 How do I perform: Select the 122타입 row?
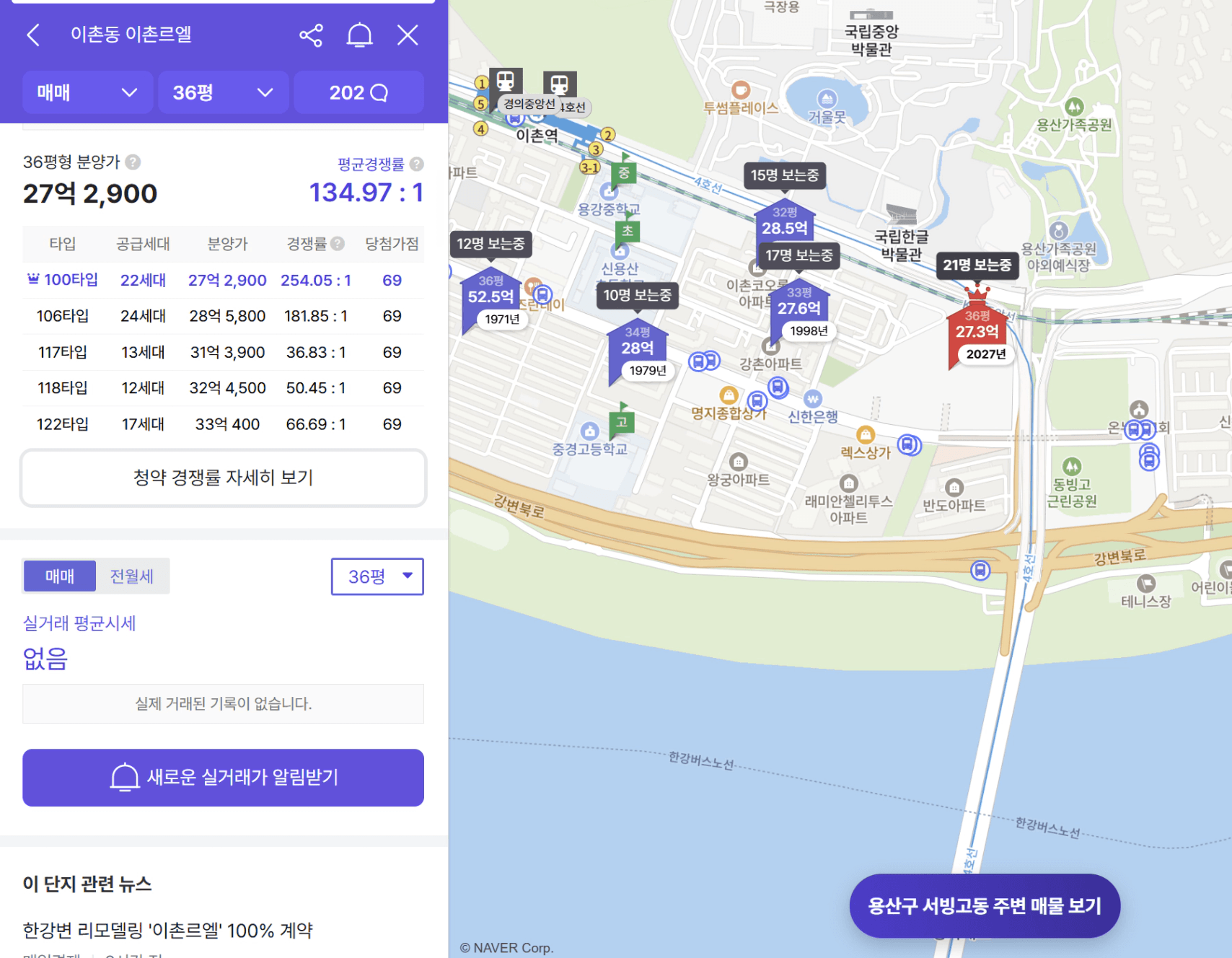click(x=223, y=424)
